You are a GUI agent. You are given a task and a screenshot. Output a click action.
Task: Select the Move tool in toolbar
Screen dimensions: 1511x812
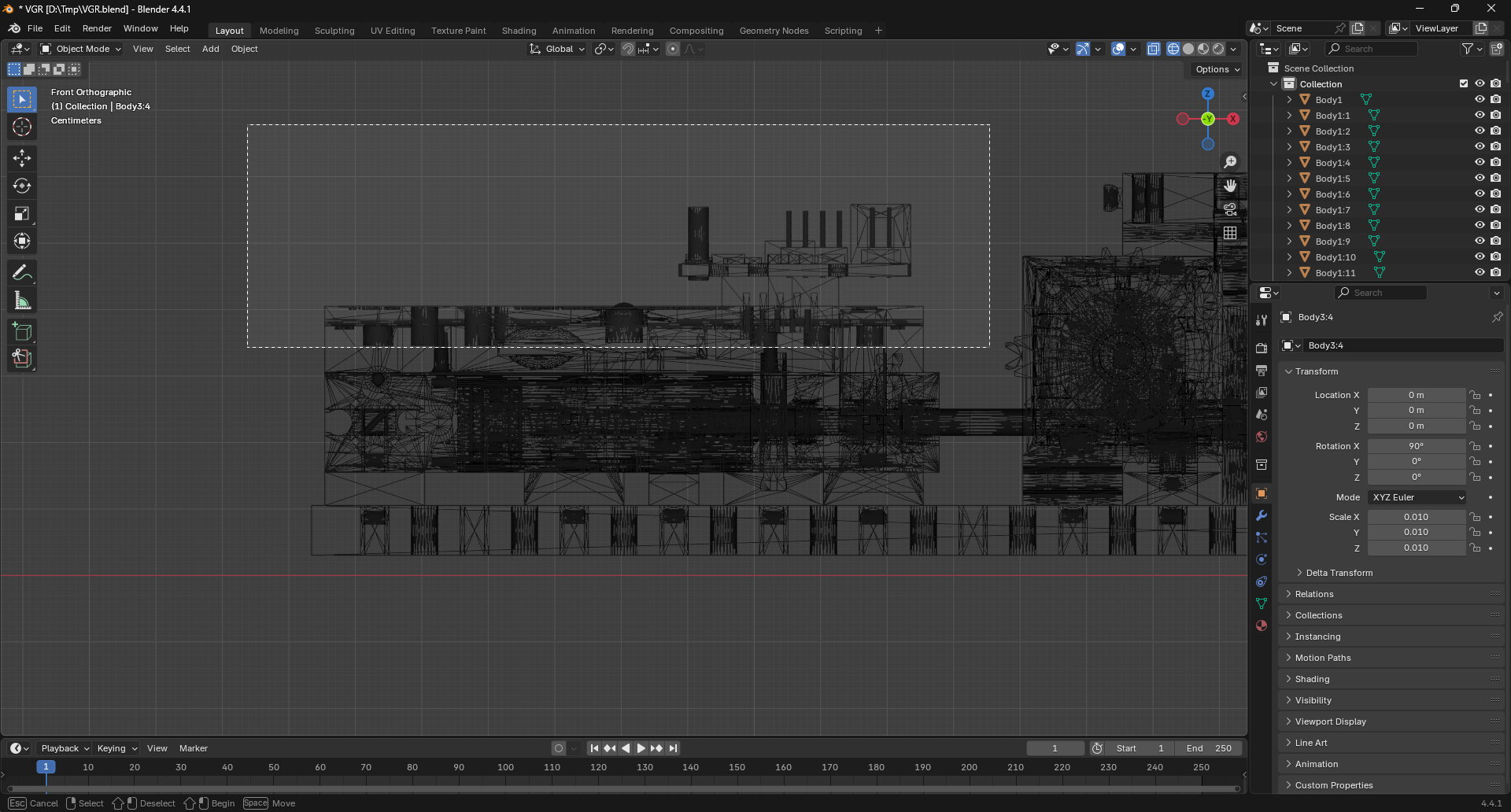click(x=22, y=158)
